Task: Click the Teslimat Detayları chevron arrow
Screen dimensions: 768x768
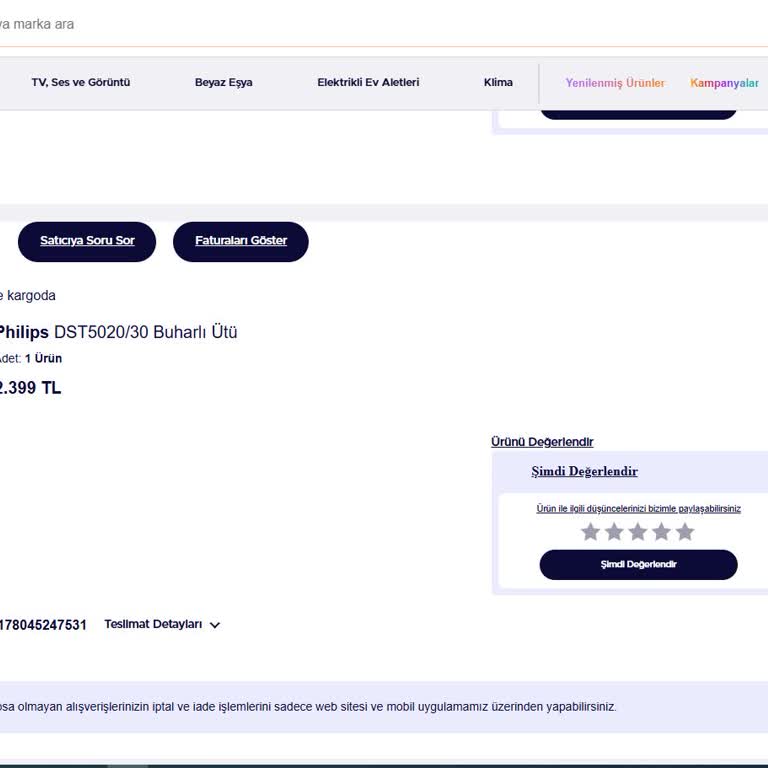Action: click(215, 625)
